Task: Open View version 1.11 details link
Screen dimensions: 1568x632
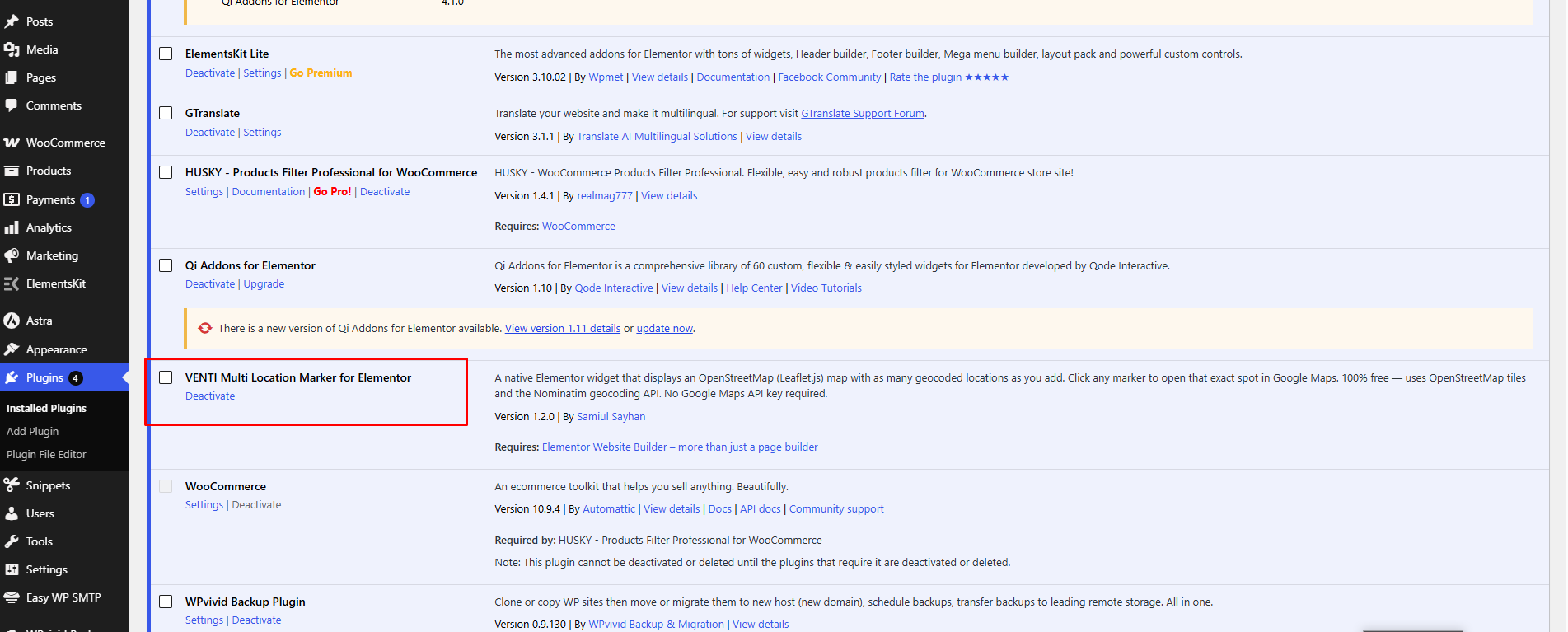Action: point(563,328)
